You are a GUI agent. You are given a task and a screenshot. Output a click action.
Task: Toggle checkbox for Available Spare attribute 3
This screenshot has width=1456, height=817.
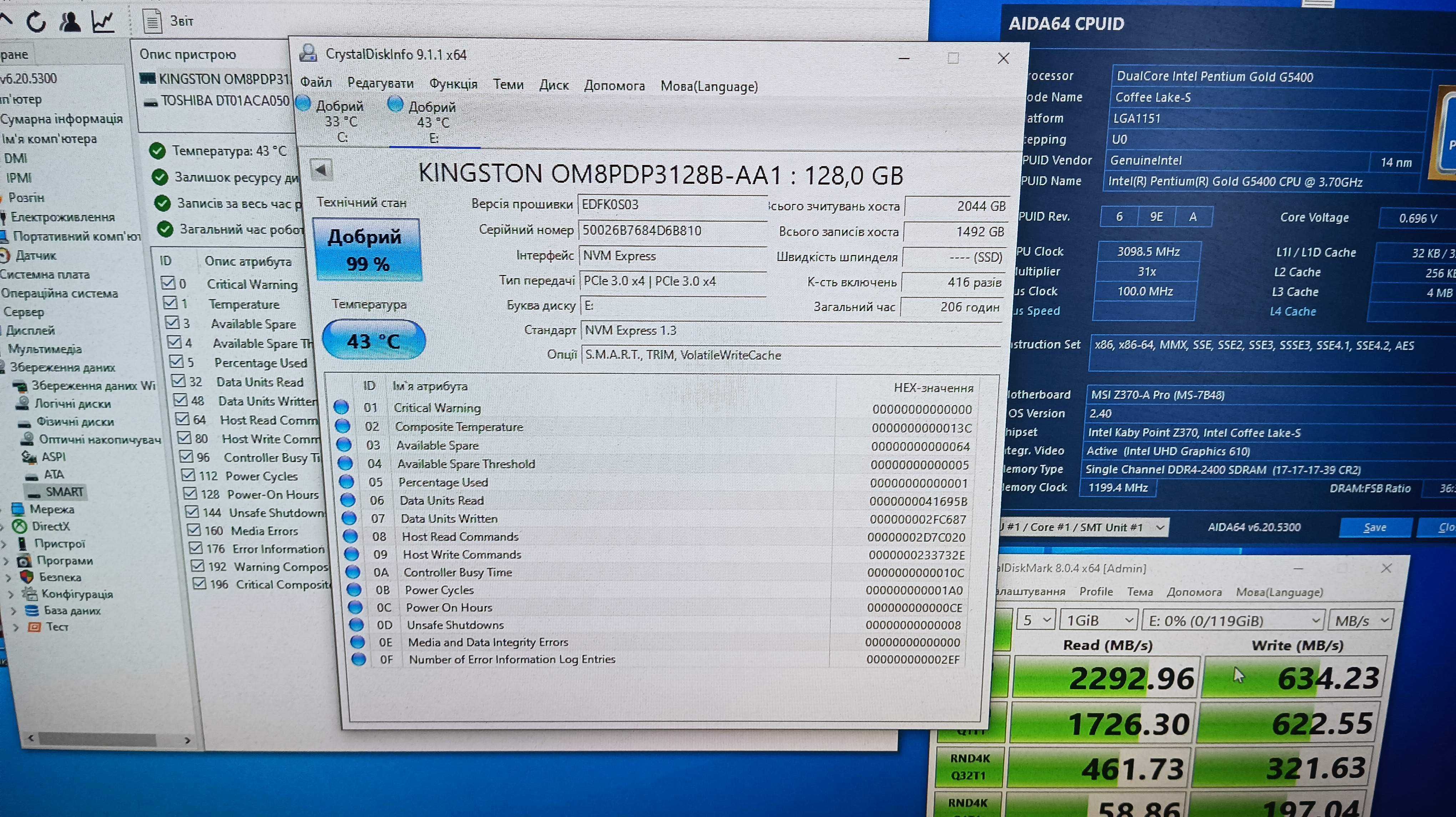pyautogui.click(x=172, y=323)
